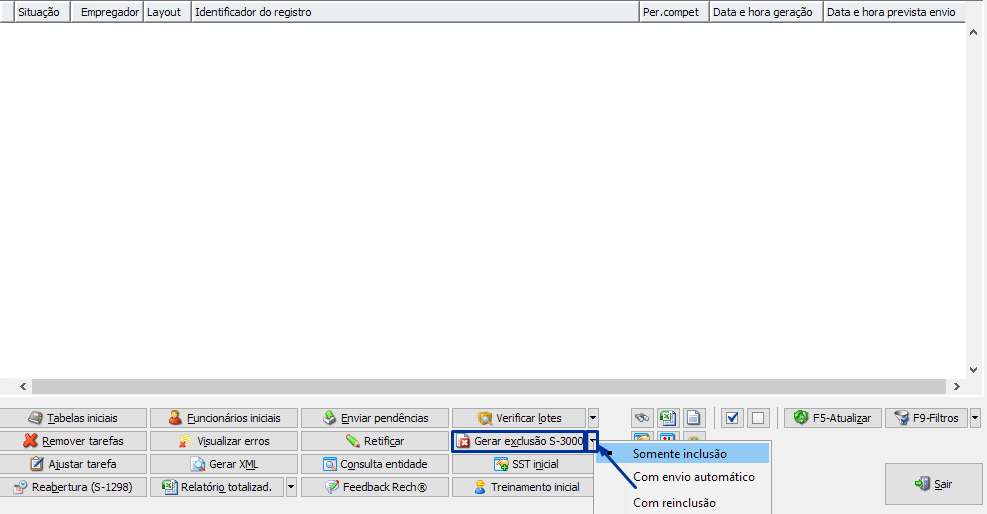
Task: Open Funcionários iniciais
Action: (224, 418)
